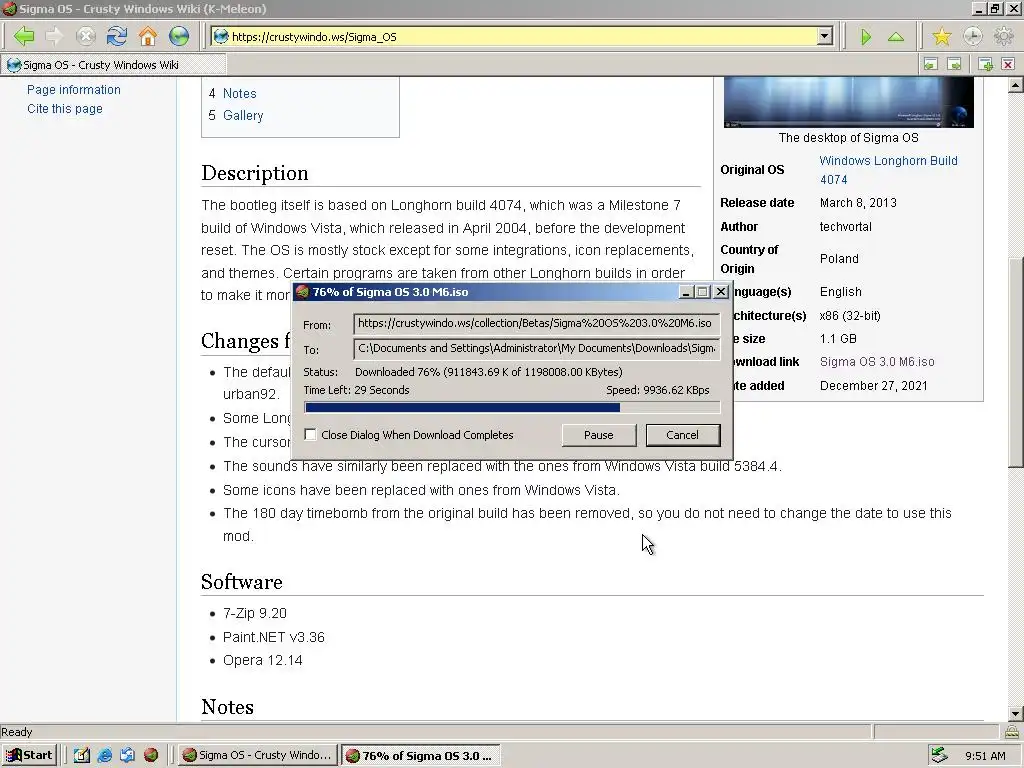Image resolution: width=1024 pixels, height=768 pixels.
Task: Click the Software section heading
Action: click(242, 582)
